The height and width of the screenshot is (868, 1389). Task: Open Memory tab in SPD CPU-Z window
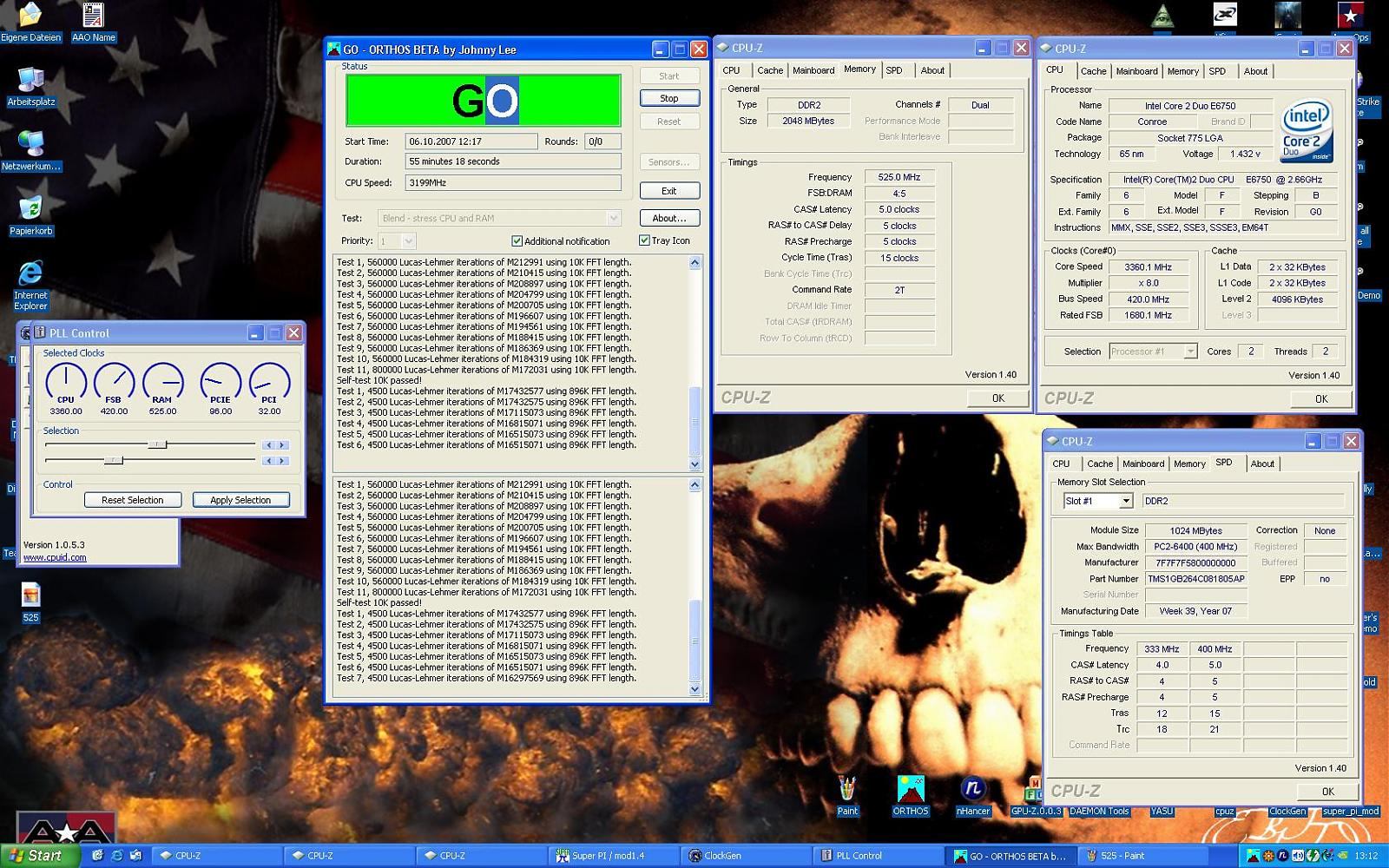pos(1189,464)
